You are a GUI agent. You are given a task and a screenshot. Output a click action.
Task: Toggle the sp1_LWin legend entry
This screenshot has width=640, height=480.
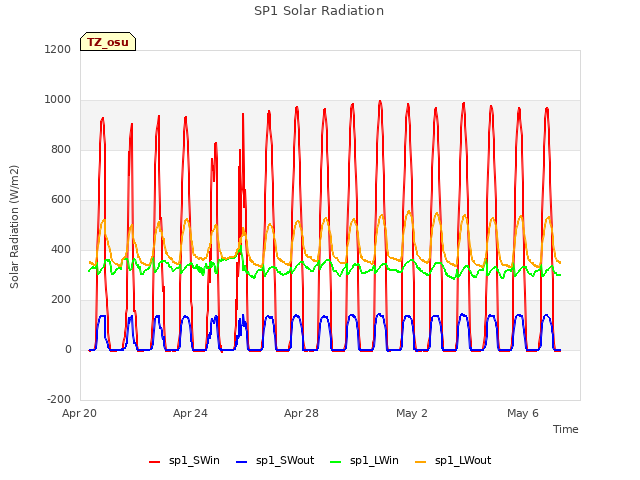pos(364,461)
